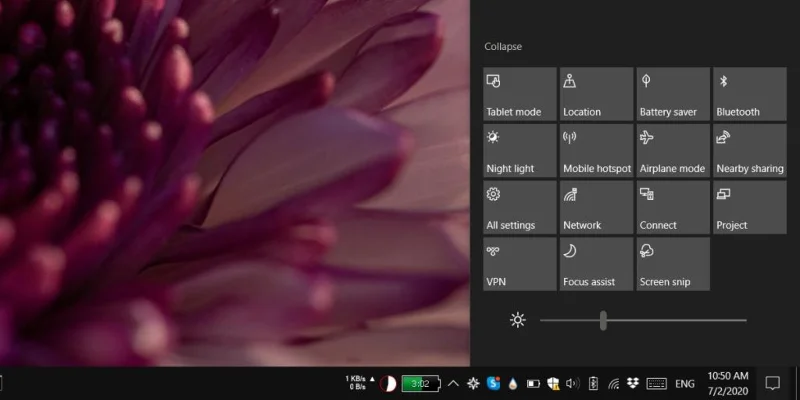
Task: Open the touch keyboard tray icon
Action: (x=656, y=384)
